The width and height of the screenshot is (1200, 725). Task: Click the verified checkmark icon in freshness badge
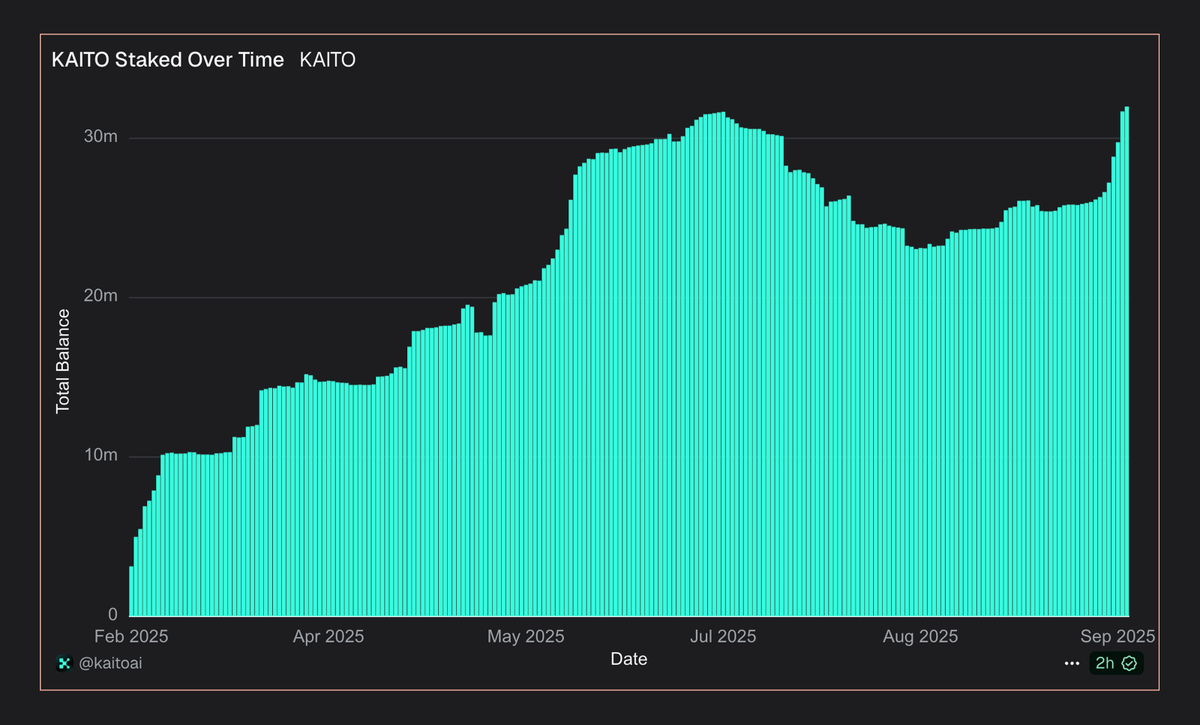pyautogui.click(x=1129, y=663)
